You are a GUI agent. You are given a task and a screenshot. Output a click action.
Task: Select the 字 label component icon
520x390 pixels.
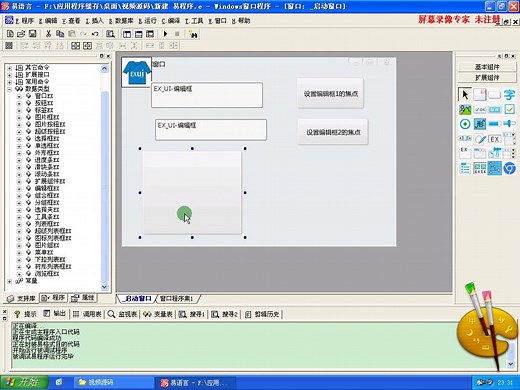509,95
